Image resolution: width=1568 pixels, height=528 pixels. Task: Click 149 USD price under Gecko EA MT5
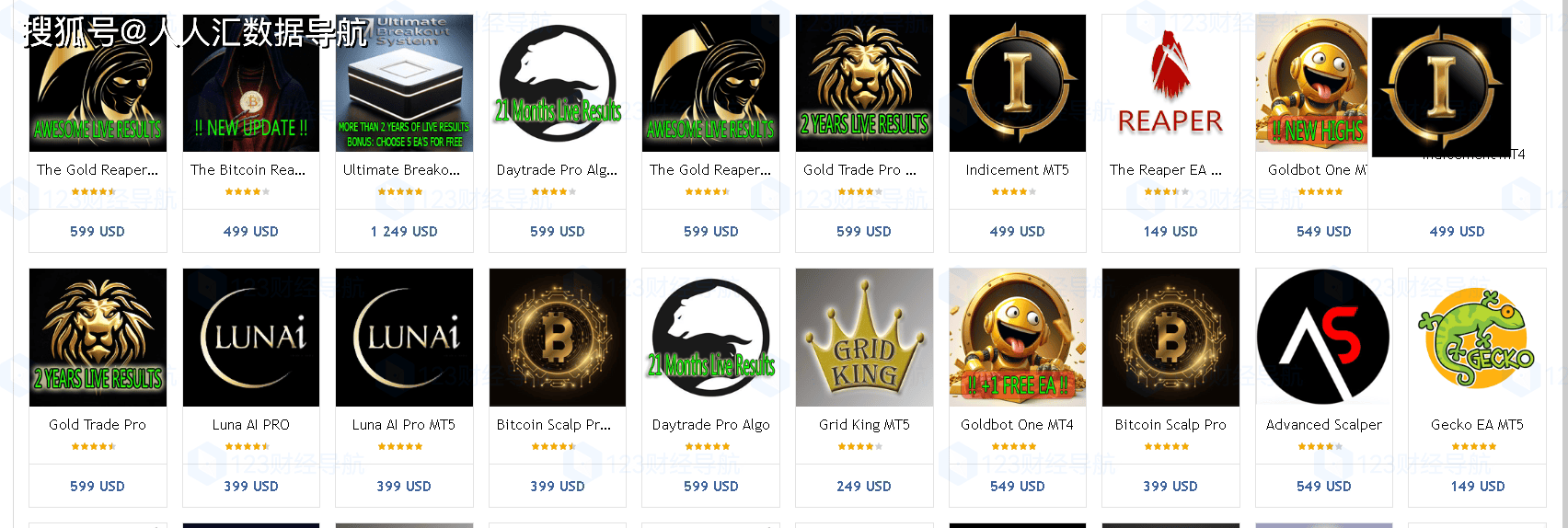1477,486
